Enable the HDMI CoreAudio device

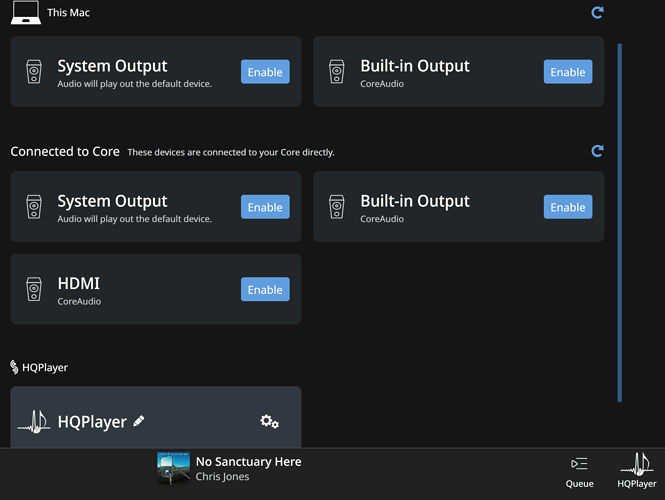point(265,289)
